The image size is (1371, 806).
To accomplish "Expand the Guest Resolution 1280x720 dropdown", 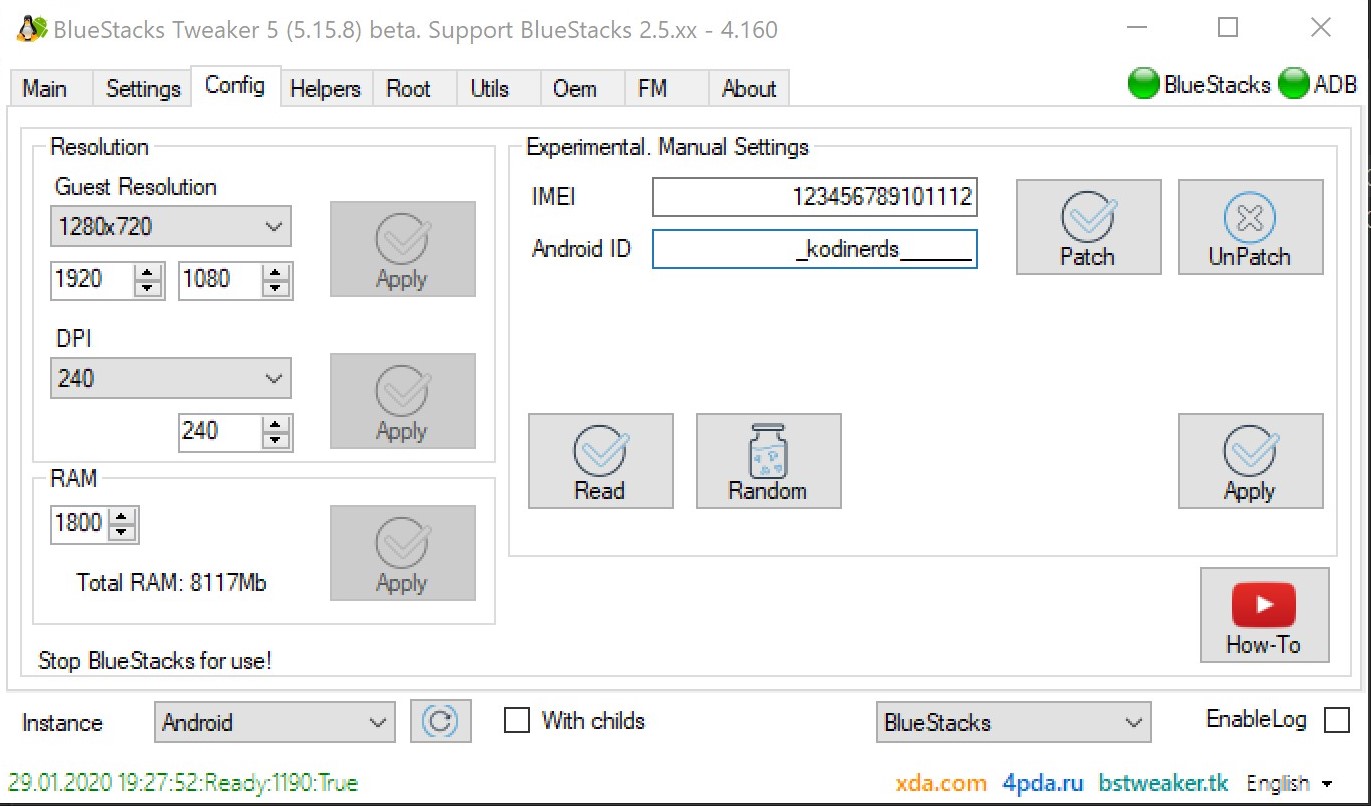I will (x=171, y=226).
